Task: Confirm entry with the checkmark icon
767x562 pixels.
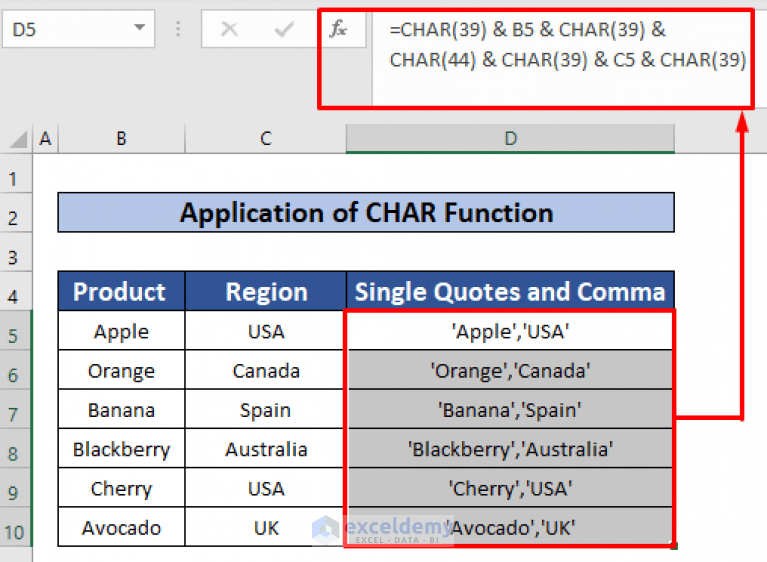Action: 284,29
